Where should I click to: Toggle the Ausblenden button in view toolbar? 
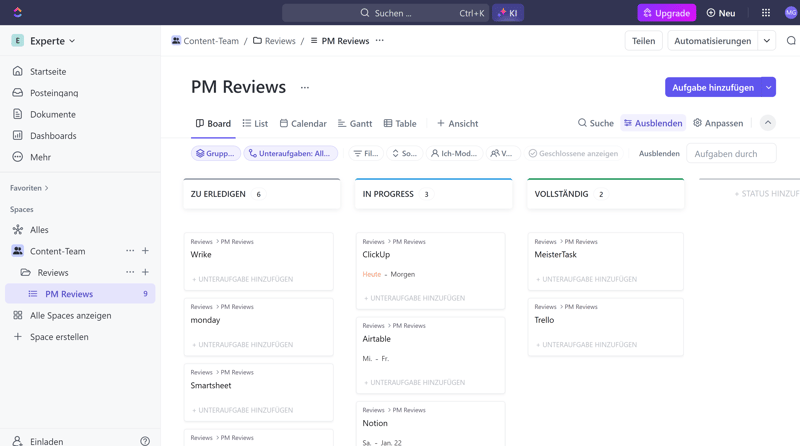tap(653, 123)
